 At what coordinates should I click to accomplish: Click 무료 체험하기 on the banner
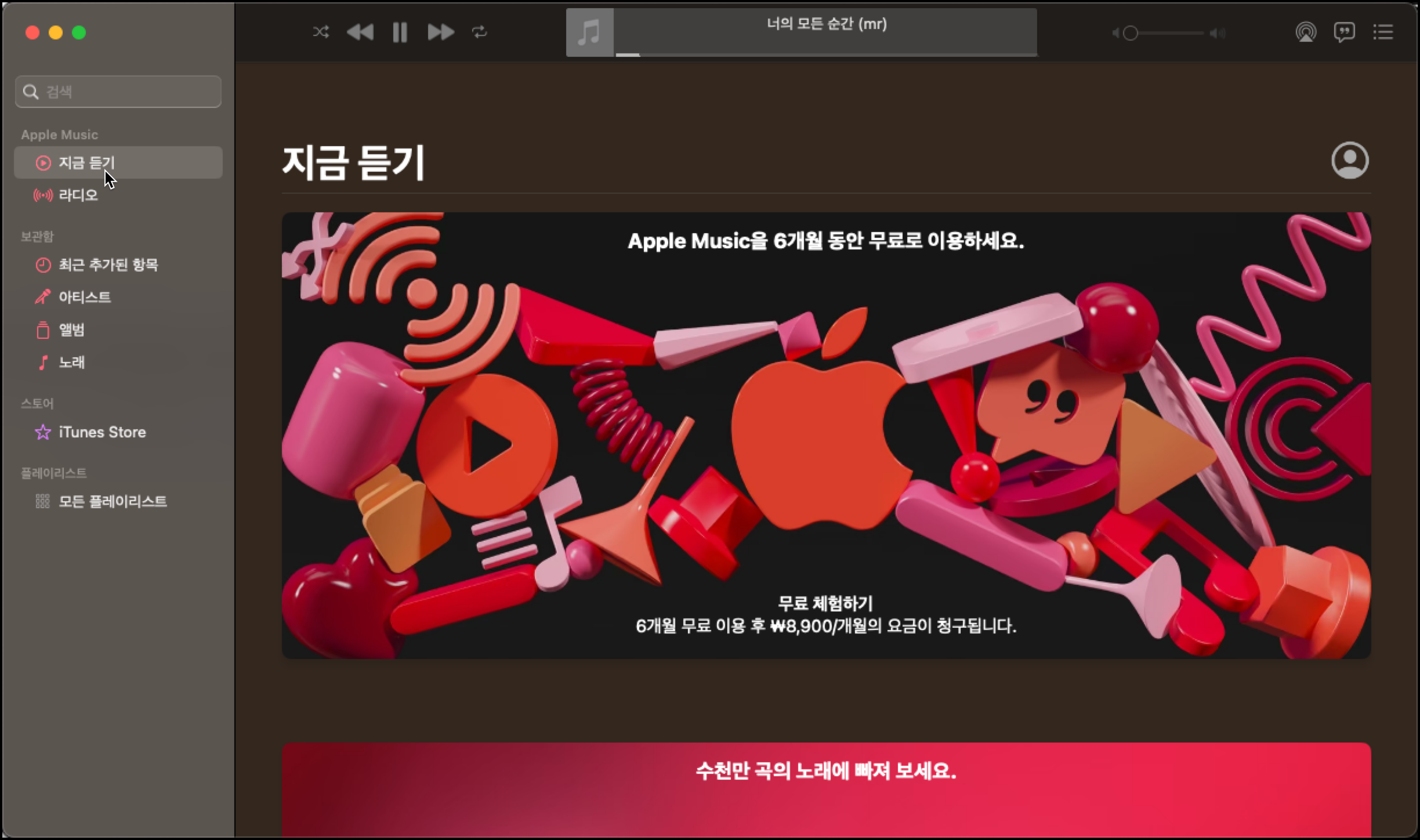[x=825, y=603]
